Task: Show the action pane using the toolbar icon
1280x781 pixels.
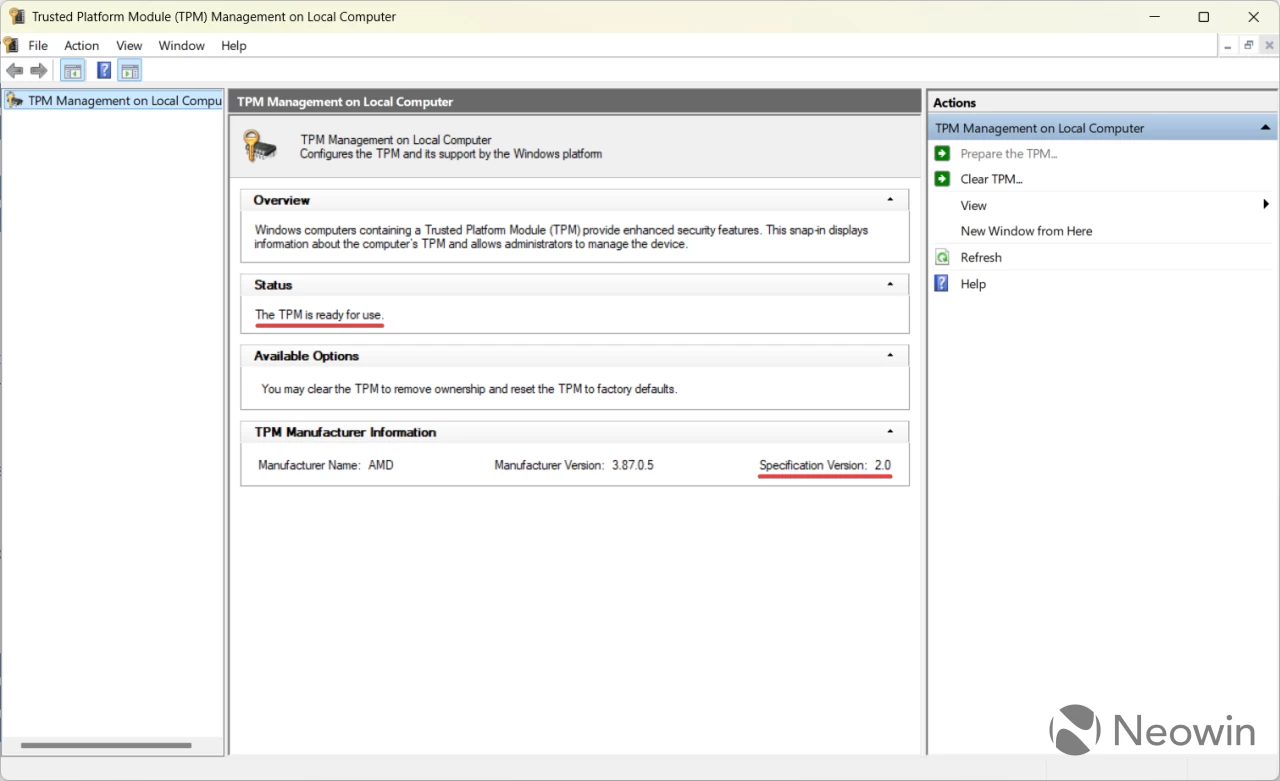Action: [130, 70]
